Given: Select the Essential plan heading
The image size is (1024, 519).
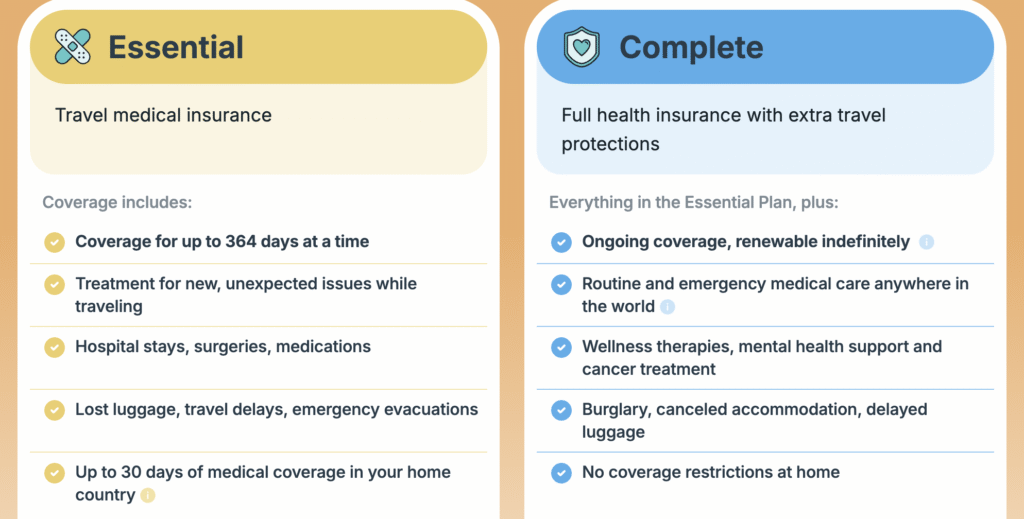Looking at the screenshot, I should coord(176,47).
